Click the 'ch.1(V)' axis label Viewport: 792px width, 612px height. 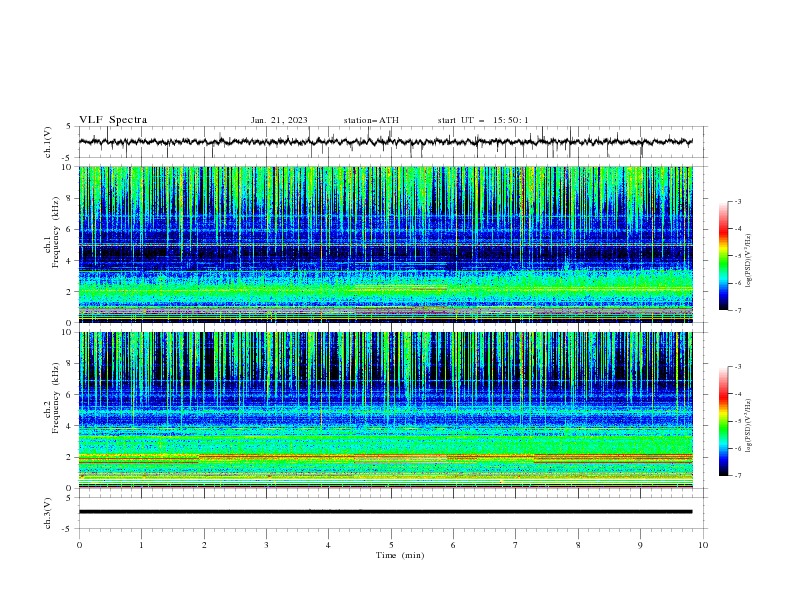click(48, 142)
